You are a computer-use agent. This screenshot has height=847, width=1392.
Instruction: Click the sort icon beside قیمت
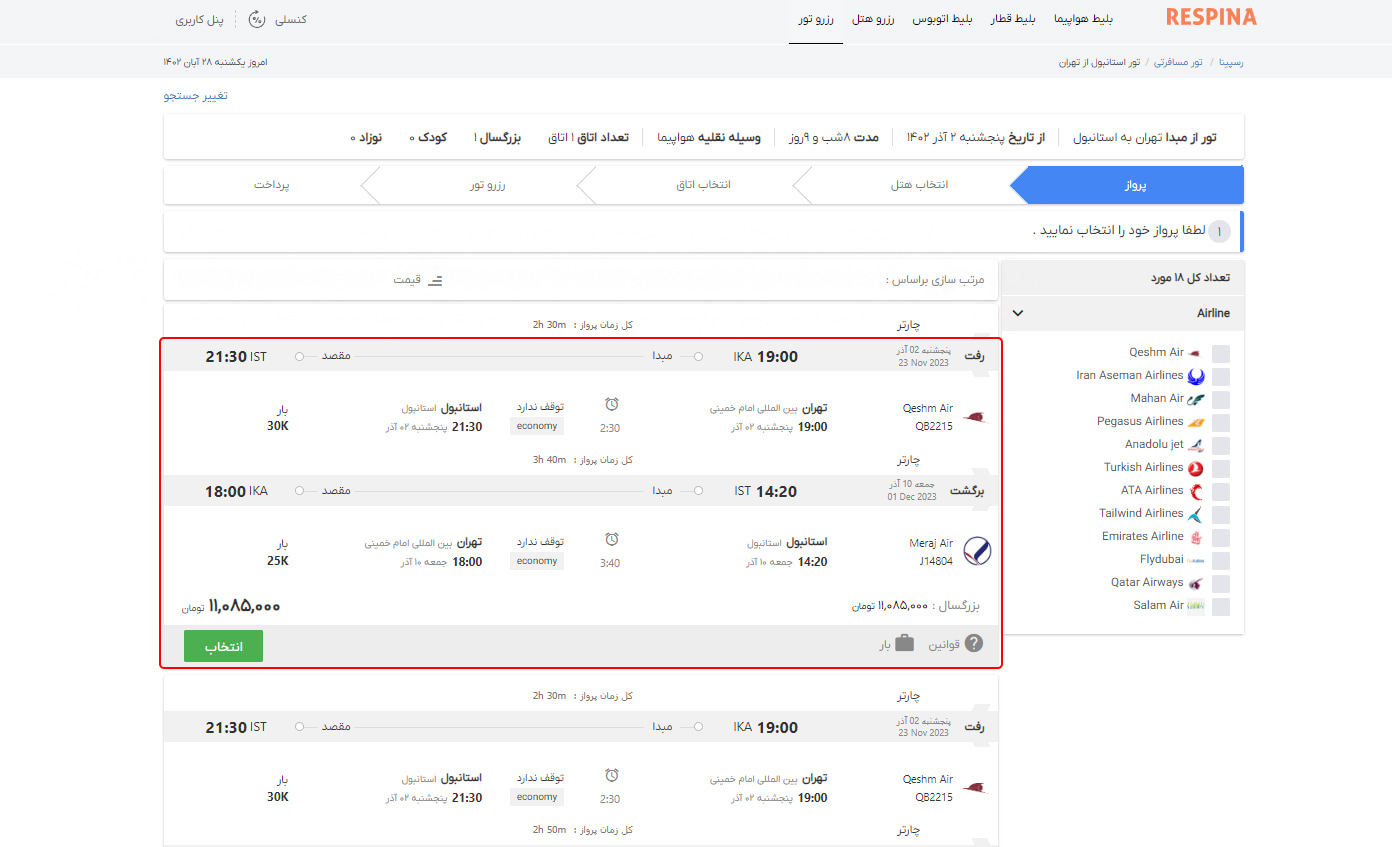click(x=433, y=281)
